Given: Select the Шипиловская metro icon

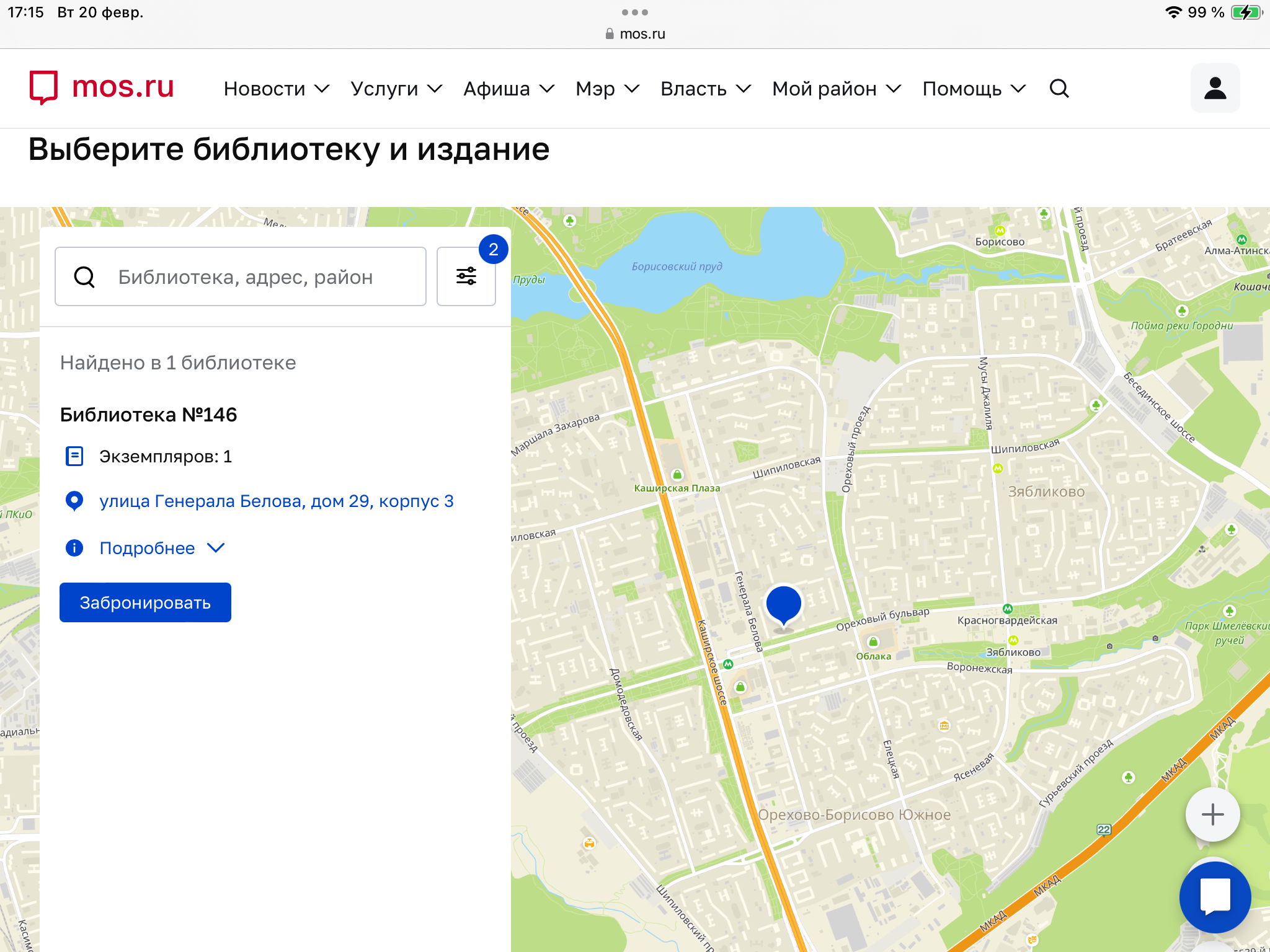Looking at the screenshot, I should point(998,469).
